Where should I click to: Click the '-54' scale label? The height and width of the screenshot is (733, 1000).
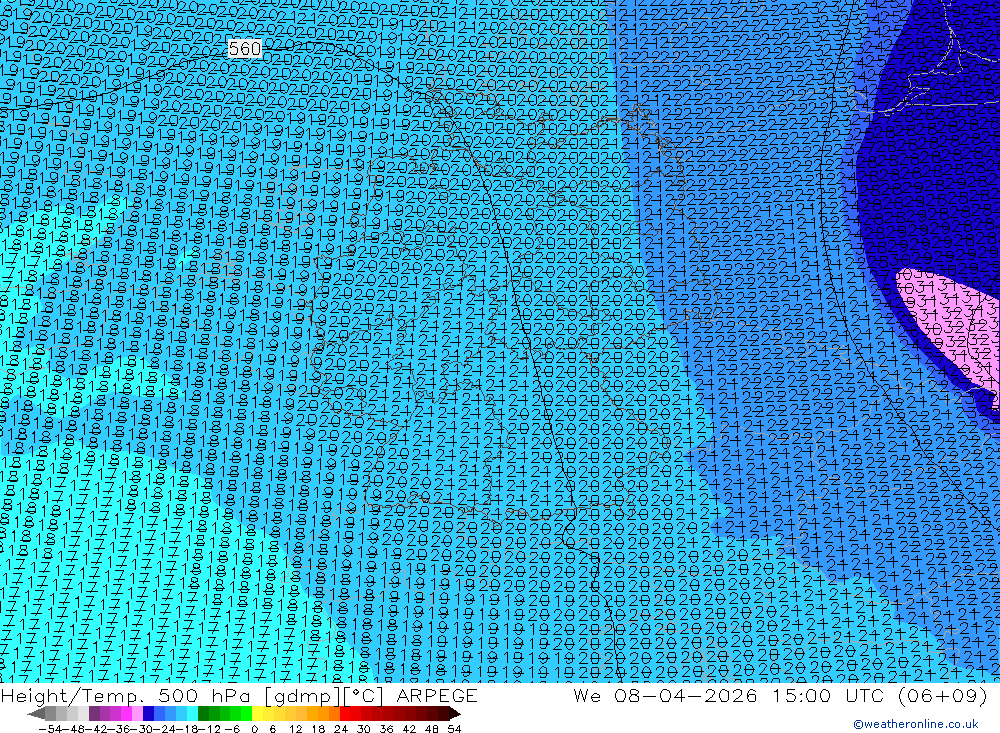tap(50, 729)
